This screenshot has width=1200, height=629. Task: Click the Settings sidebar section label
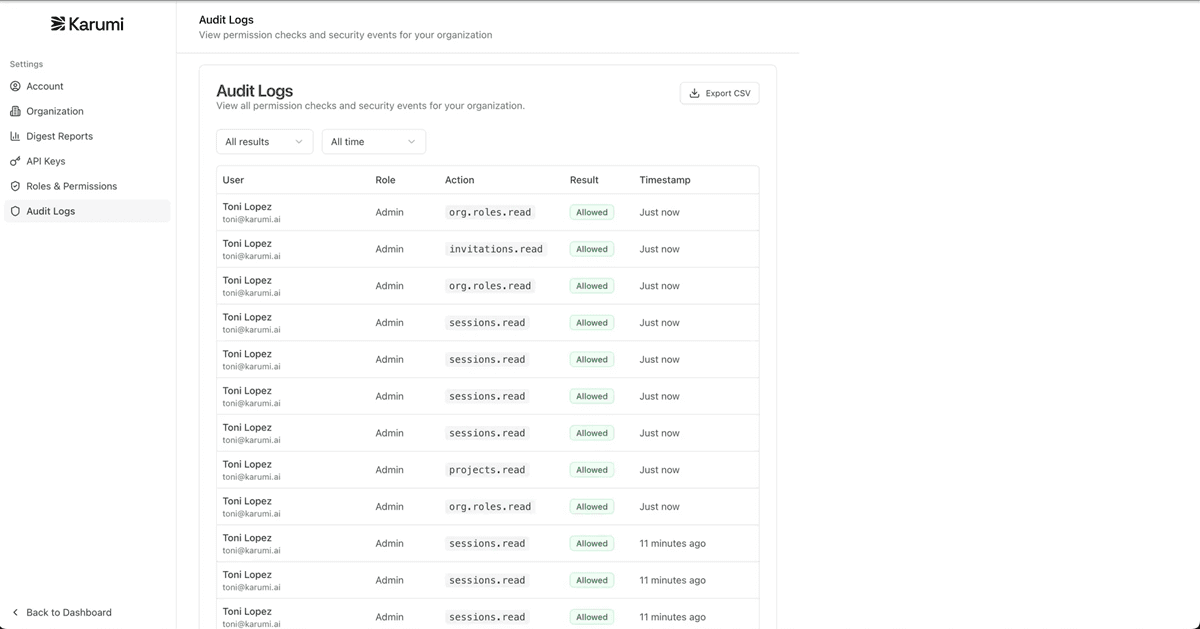(27, 64)
